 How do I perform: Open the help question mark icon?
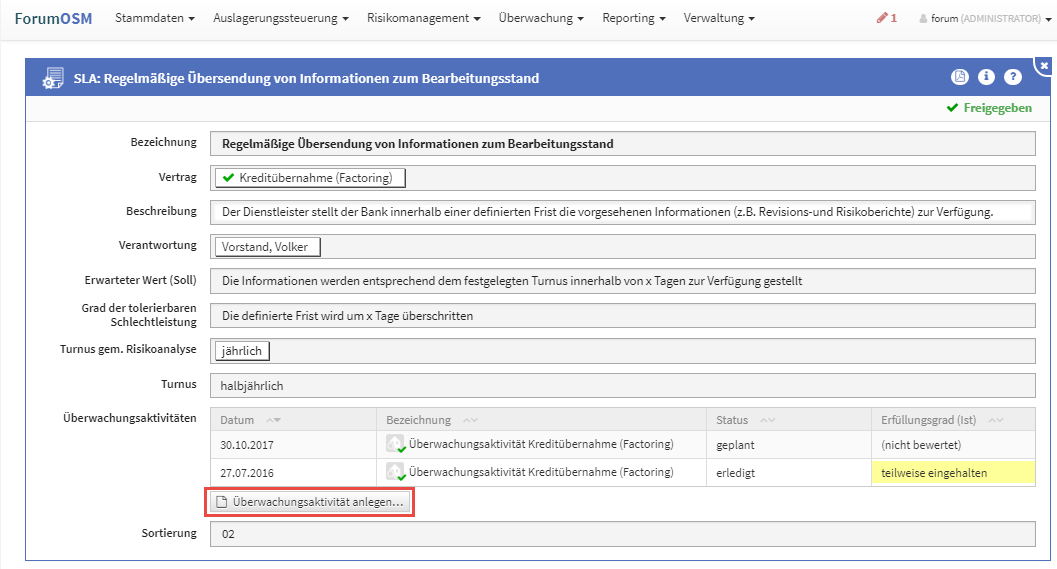(x=1012, y=77)
